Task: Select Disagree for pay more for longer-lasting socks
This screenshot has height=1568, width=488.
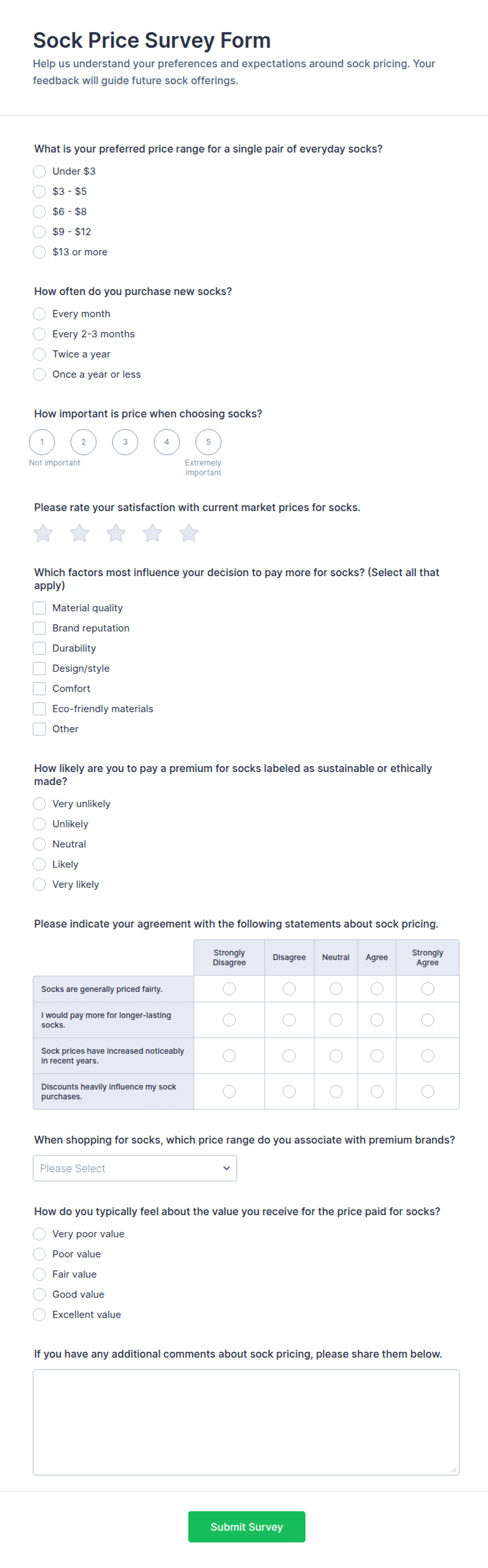Action: 289,1020
